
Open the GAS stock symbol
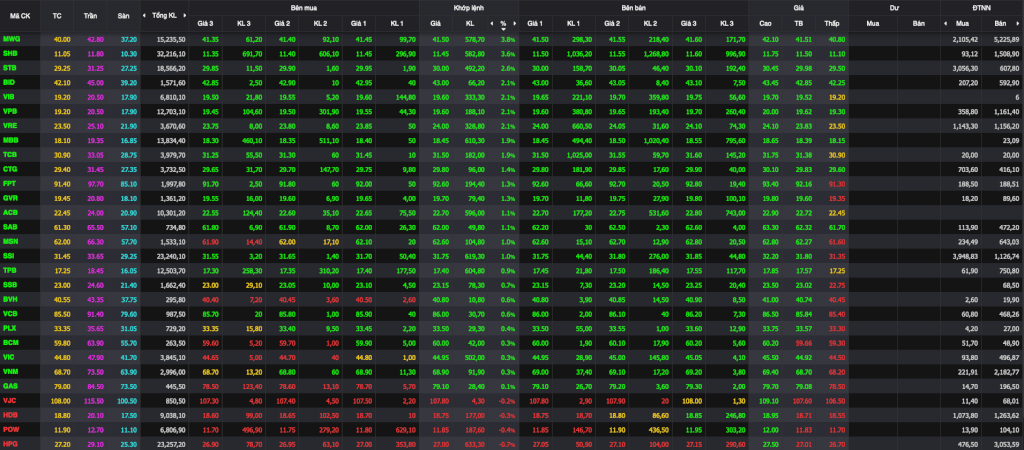(x=10, y=385)
